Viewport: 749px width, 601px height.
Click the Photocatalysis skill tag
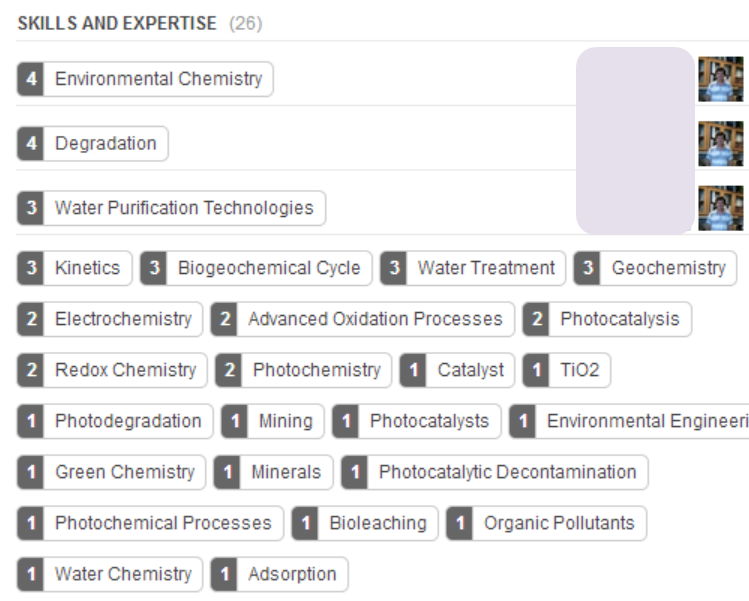coord(619,319)
